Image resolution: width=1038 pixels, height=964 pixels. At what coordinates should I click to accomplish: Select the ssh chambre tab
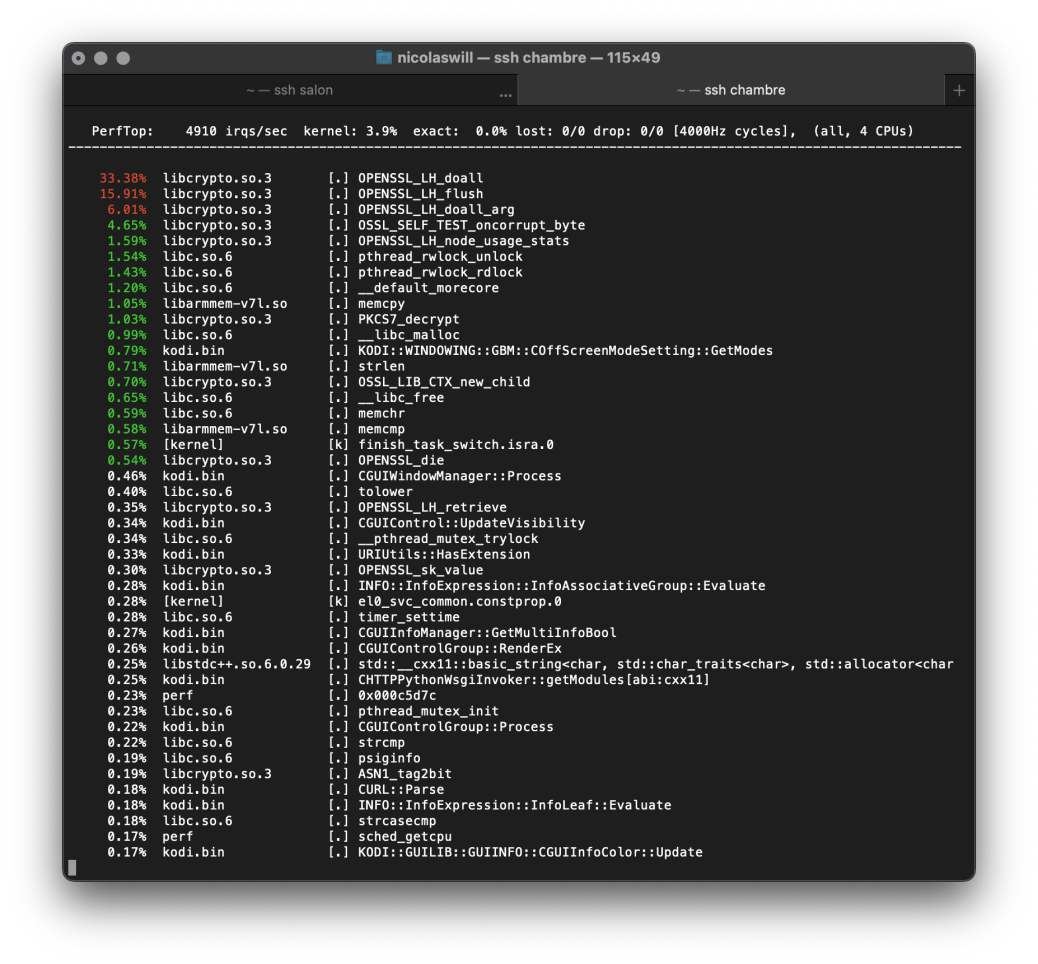click(730, 90)
